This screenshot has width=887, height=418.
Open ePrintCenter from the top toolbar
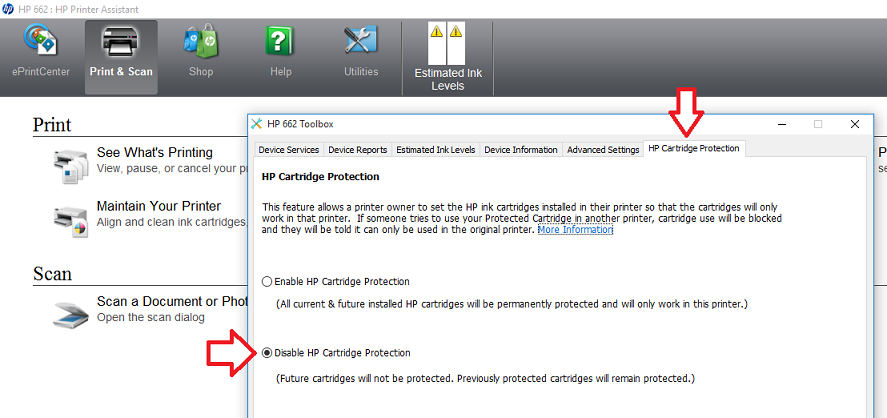[x=41, y=52]
